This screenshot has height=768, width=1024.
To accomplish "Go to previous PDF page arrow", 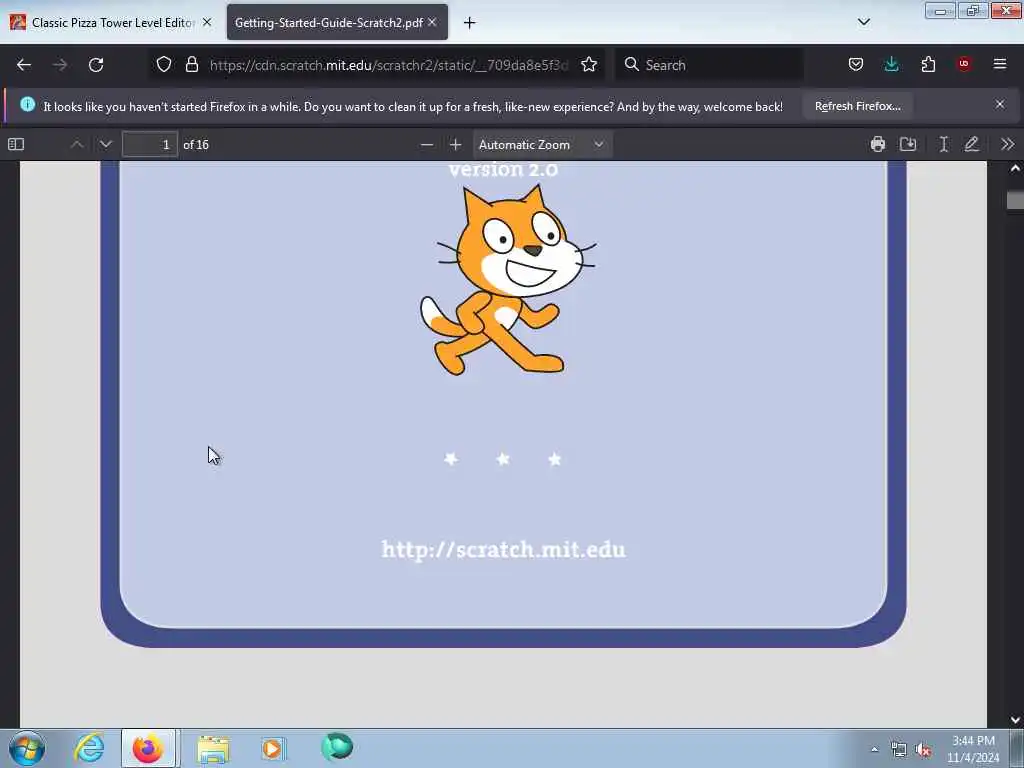I will click(77, 144).
